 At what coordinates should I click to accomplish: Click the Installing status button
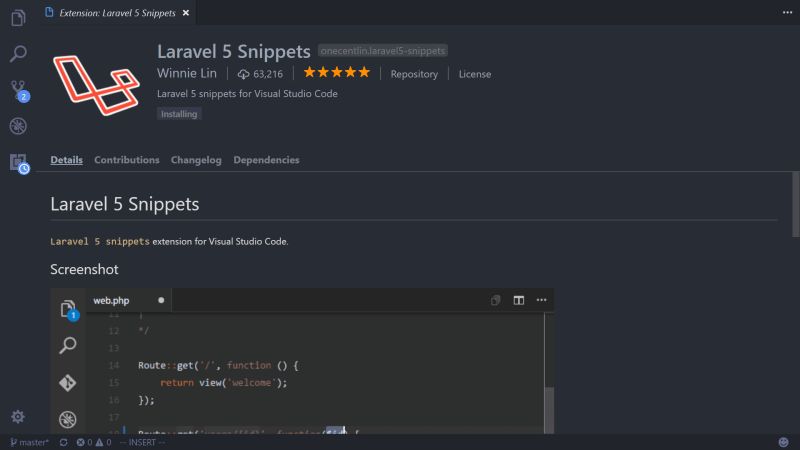point(179,114)
